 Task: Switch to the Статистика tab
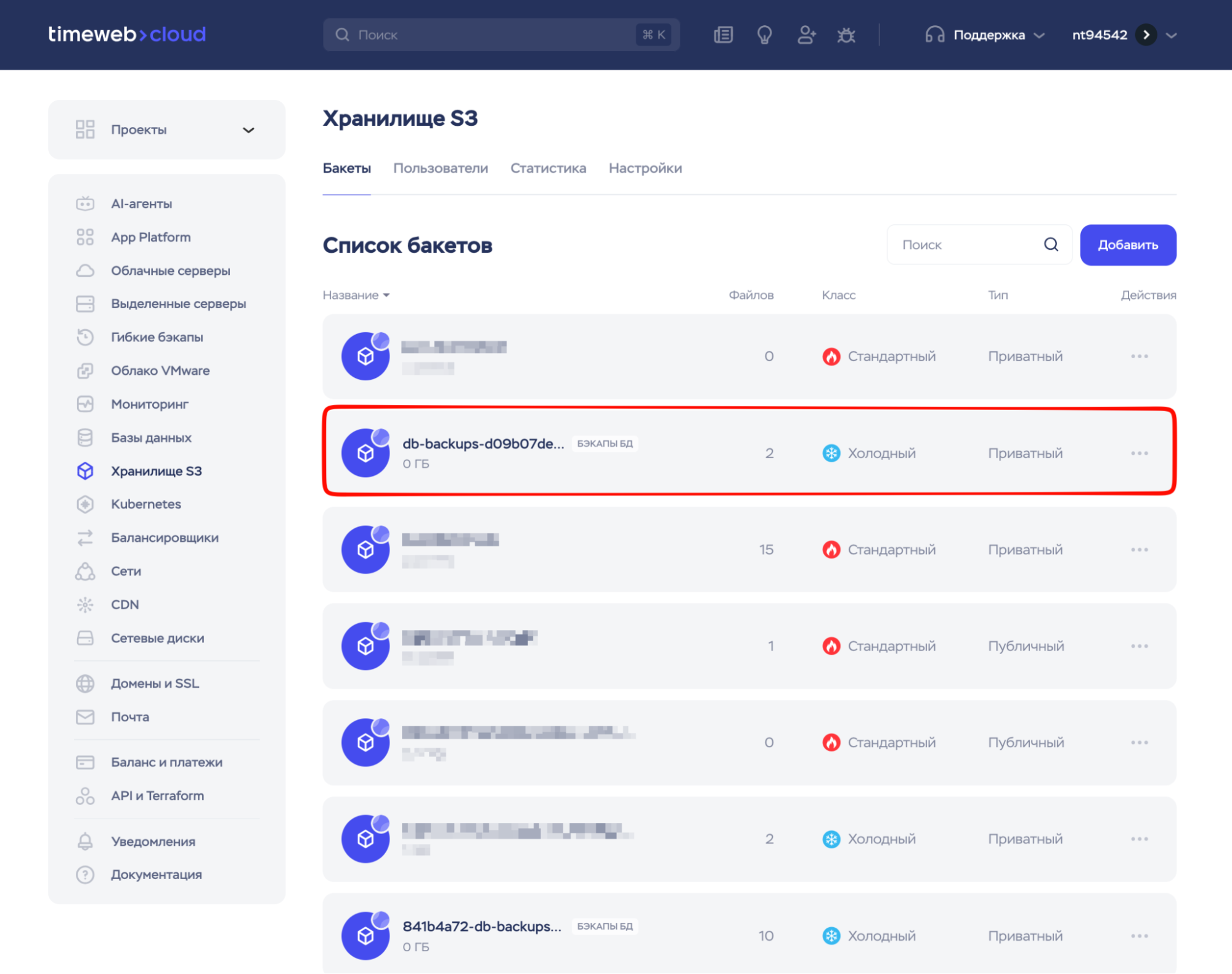[548, 168]
